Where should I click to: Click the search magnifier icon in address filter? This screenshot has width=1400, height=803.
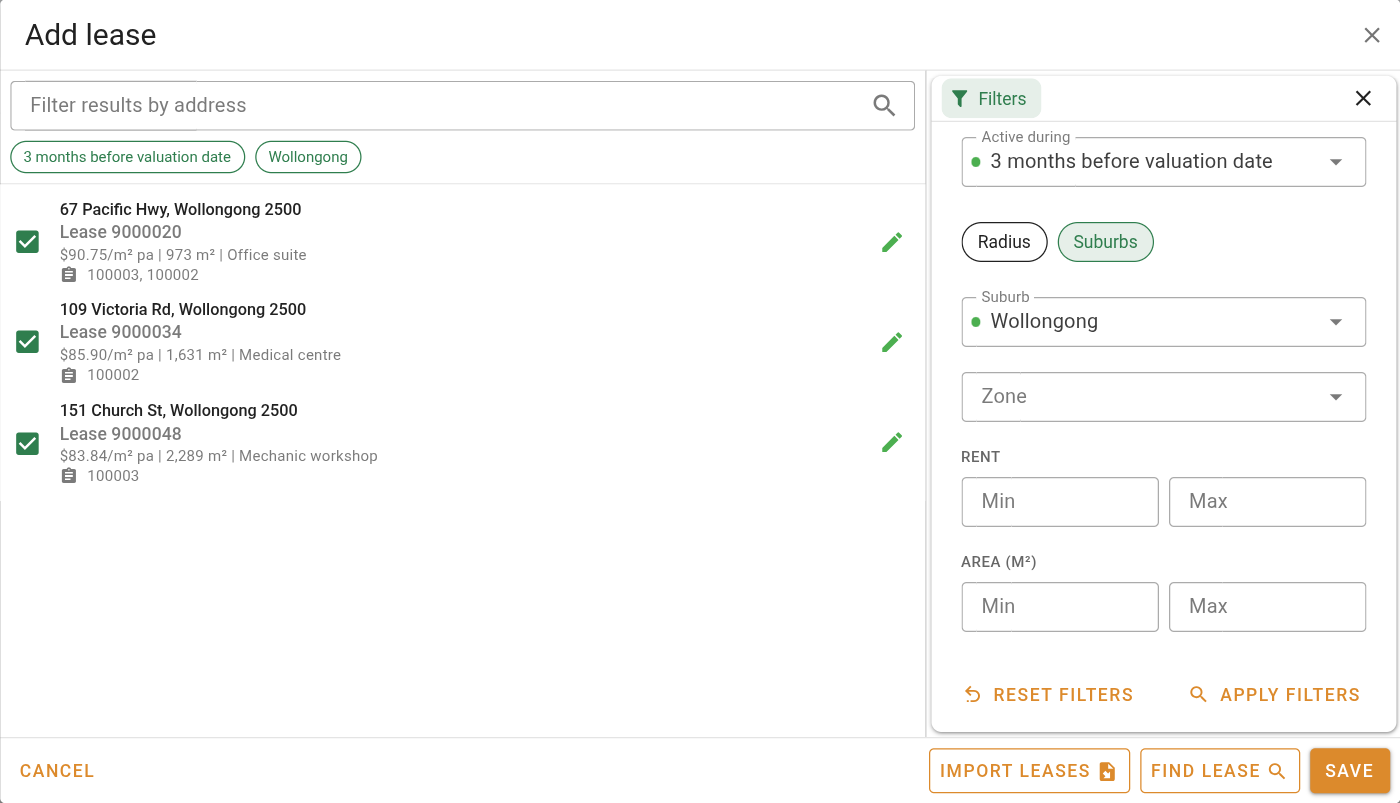(884, 105)
